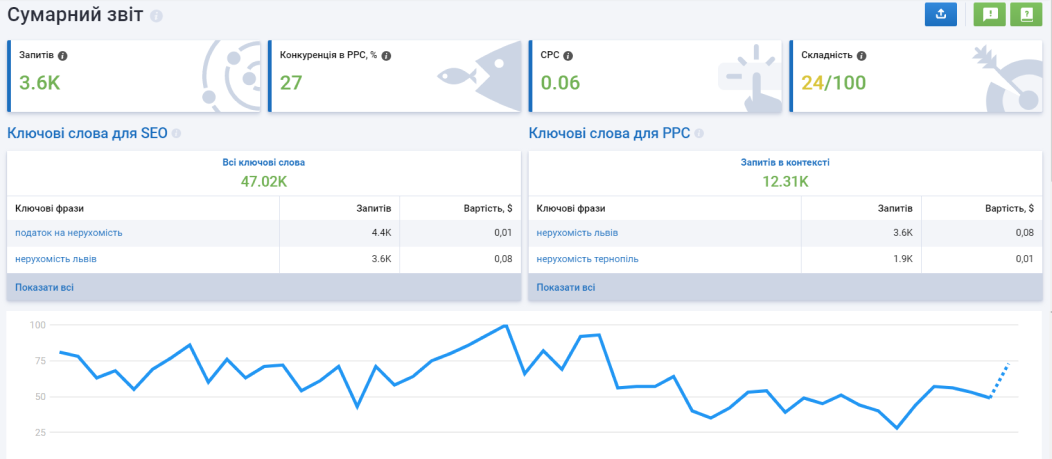Screen dimensions: 1052x459
Task: Click info icon next to Ключові слова для SEO
Action: 176,134
